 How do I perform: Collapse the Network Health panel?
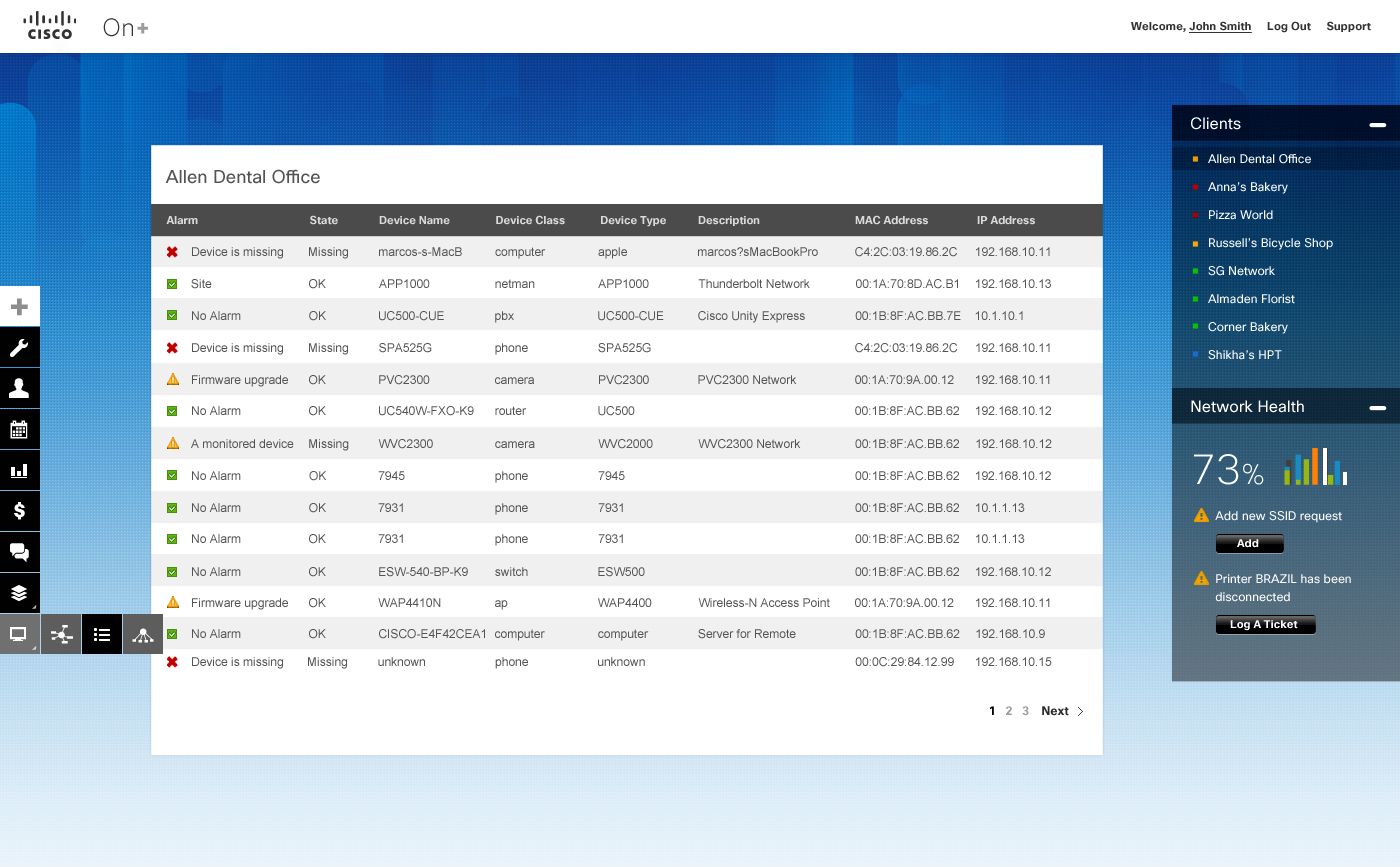click(x=1378, y=408)
